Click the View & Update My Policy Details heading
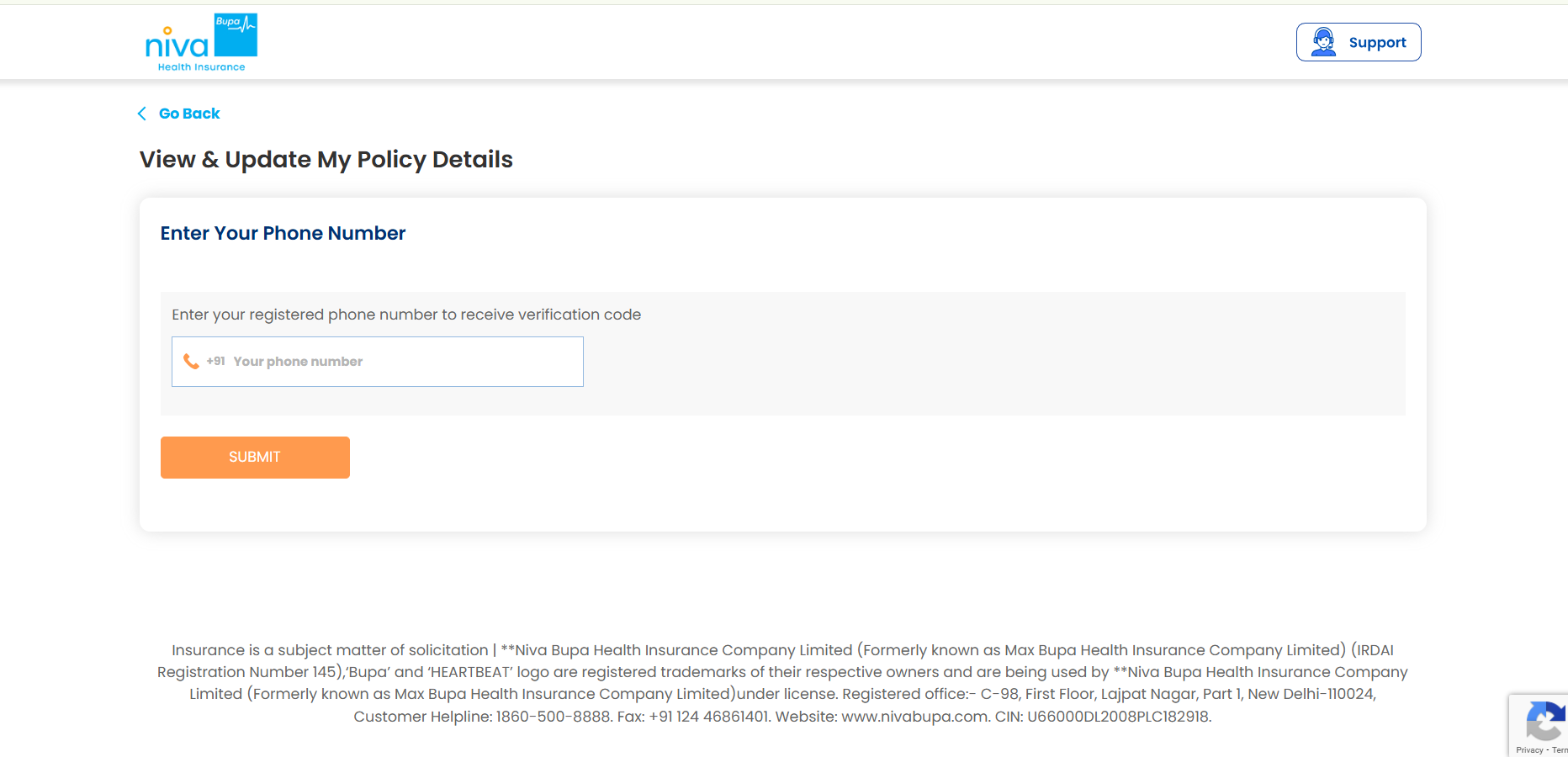The image size is (1568, 757). (326, 159)
